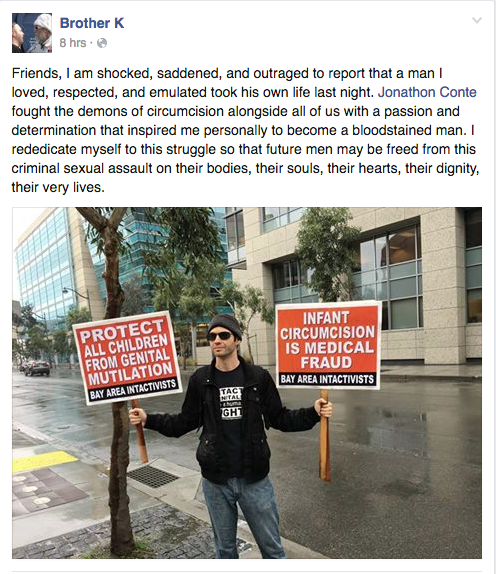Click the globe public privacy icon
Image resolution: width=496 pixels, height=574 pixels.
point(102,43)
